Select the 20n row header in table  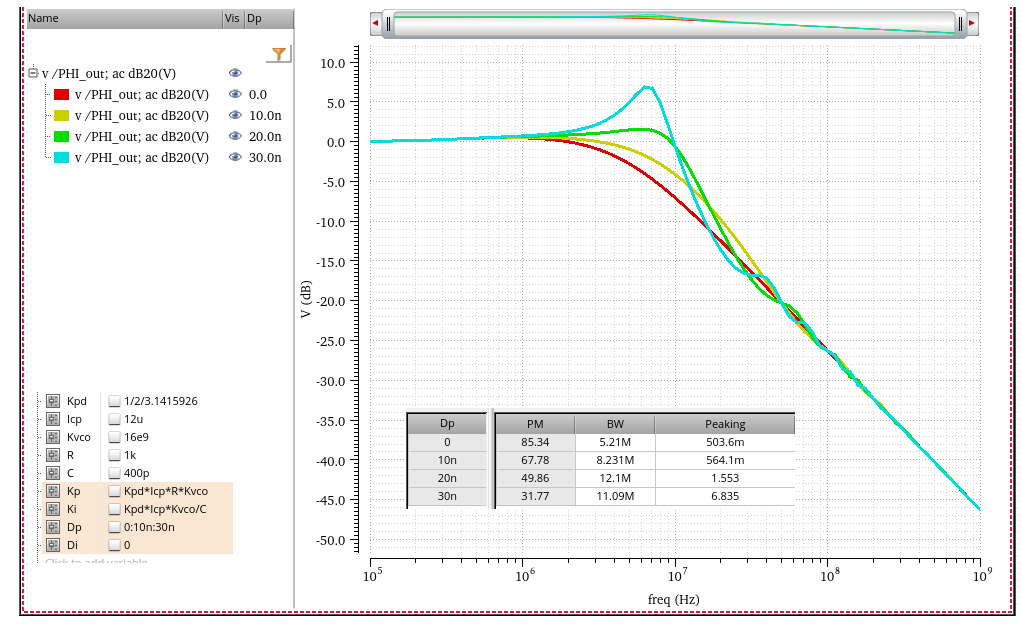pyautogui.click(x=447, y=478)
